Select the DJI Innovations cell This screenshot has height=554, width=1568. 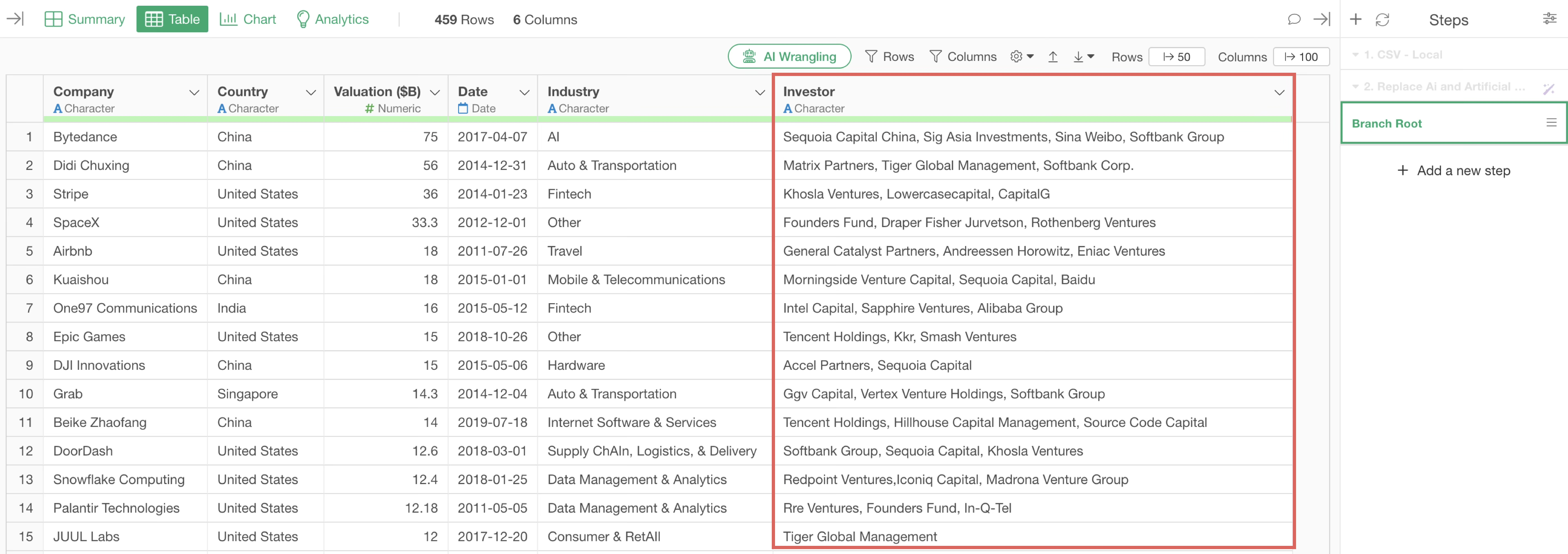[125, 366]
